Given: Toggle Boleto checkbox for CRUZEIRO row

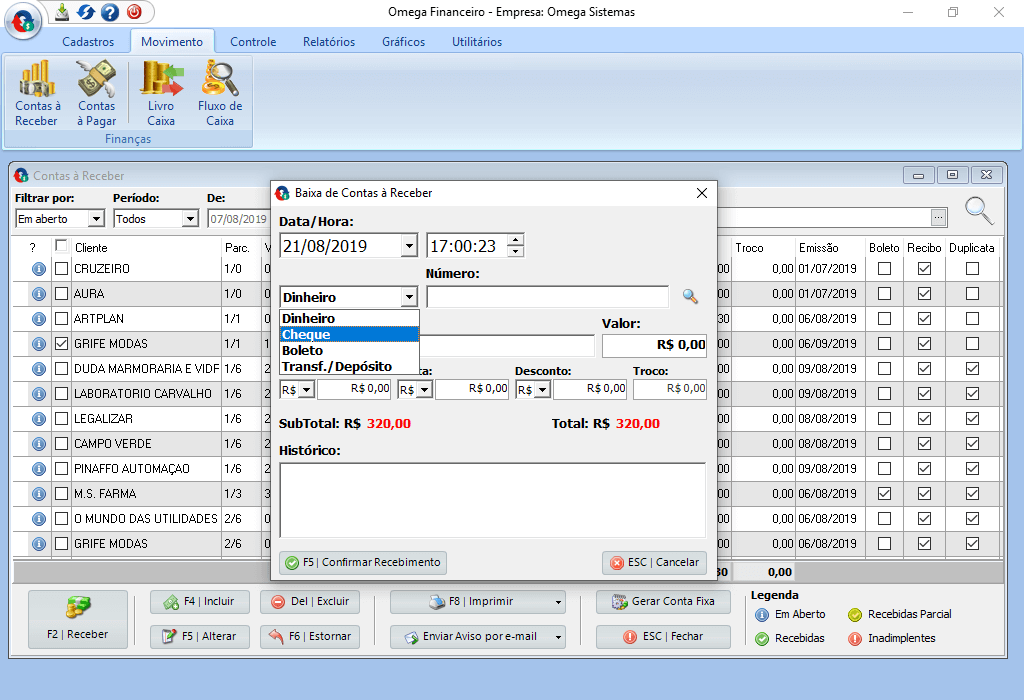Looking at the screenshot, I should pos(884,269).
